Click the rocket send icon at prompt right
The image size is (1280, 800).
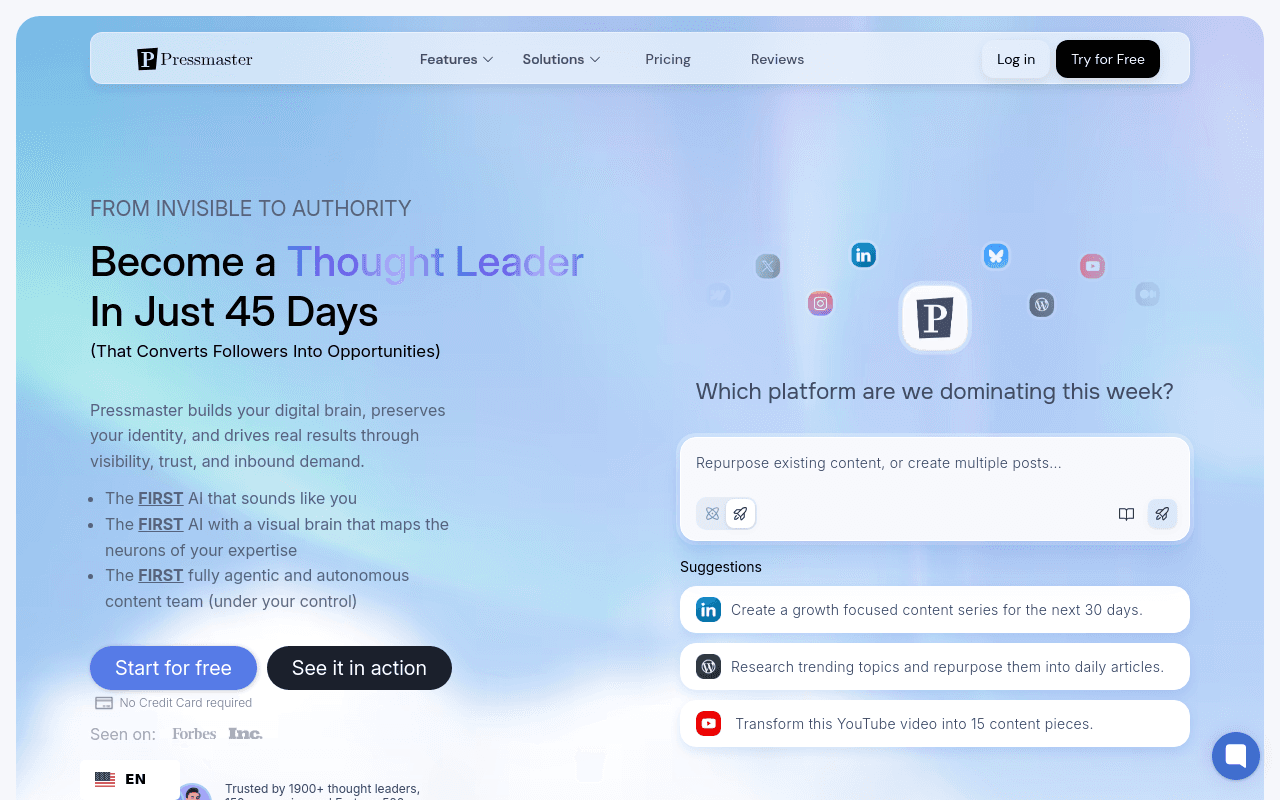tap(1162, 514)
